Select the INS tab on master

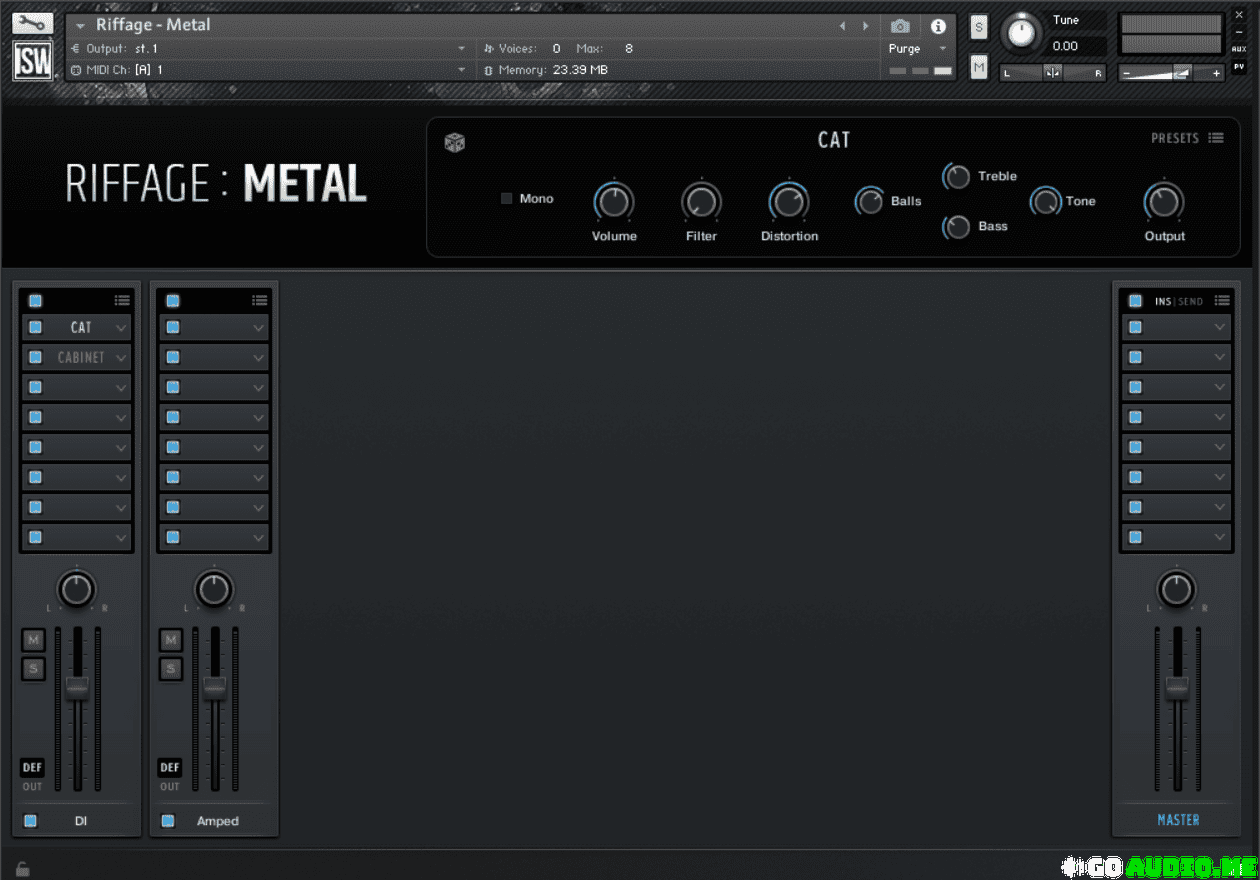click(x=1163, y=301)
